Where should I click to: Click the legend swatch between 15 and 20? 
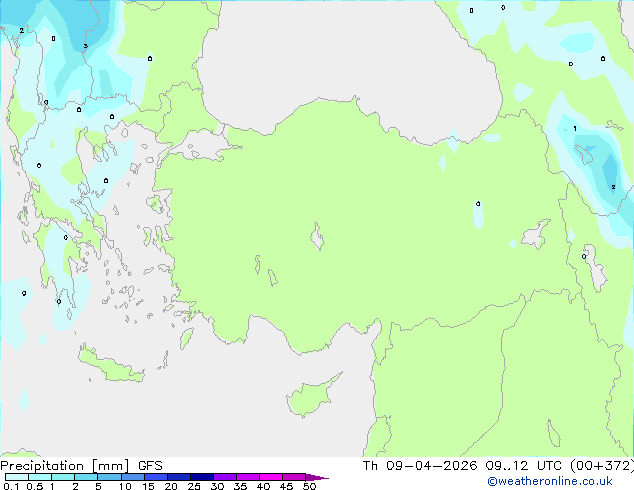[156, 477]
